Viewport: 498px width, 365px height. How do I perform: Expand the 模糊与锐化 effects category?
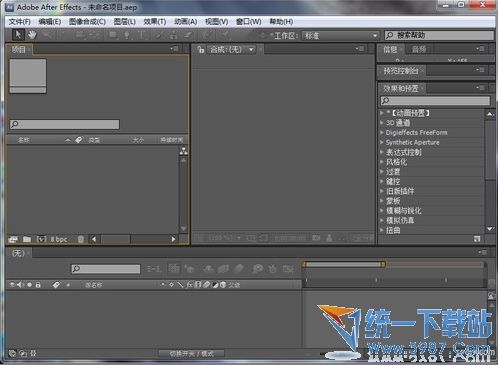(x=382, y=211)
